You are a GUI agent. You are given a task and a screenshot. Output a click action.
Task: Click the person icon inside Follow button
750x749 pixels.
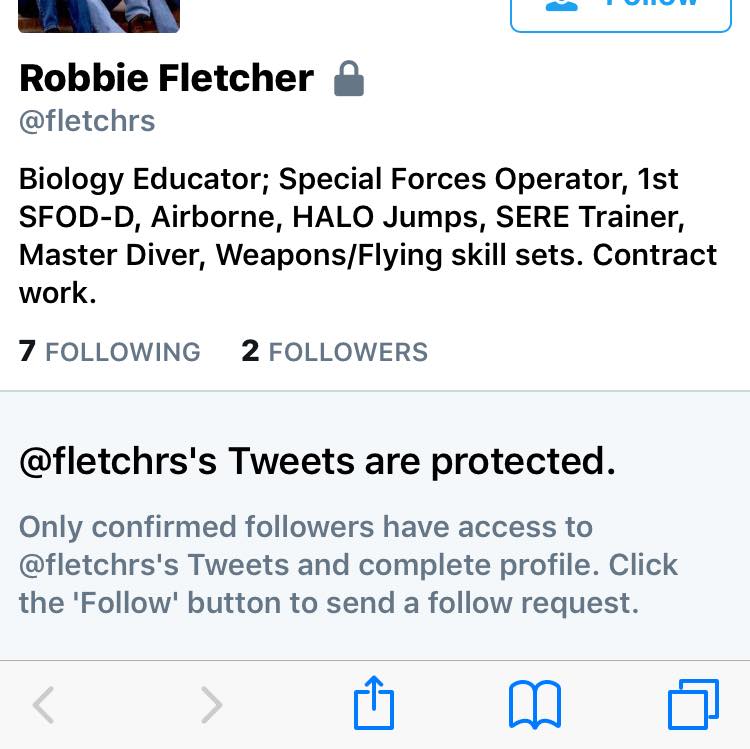point(561,5)
